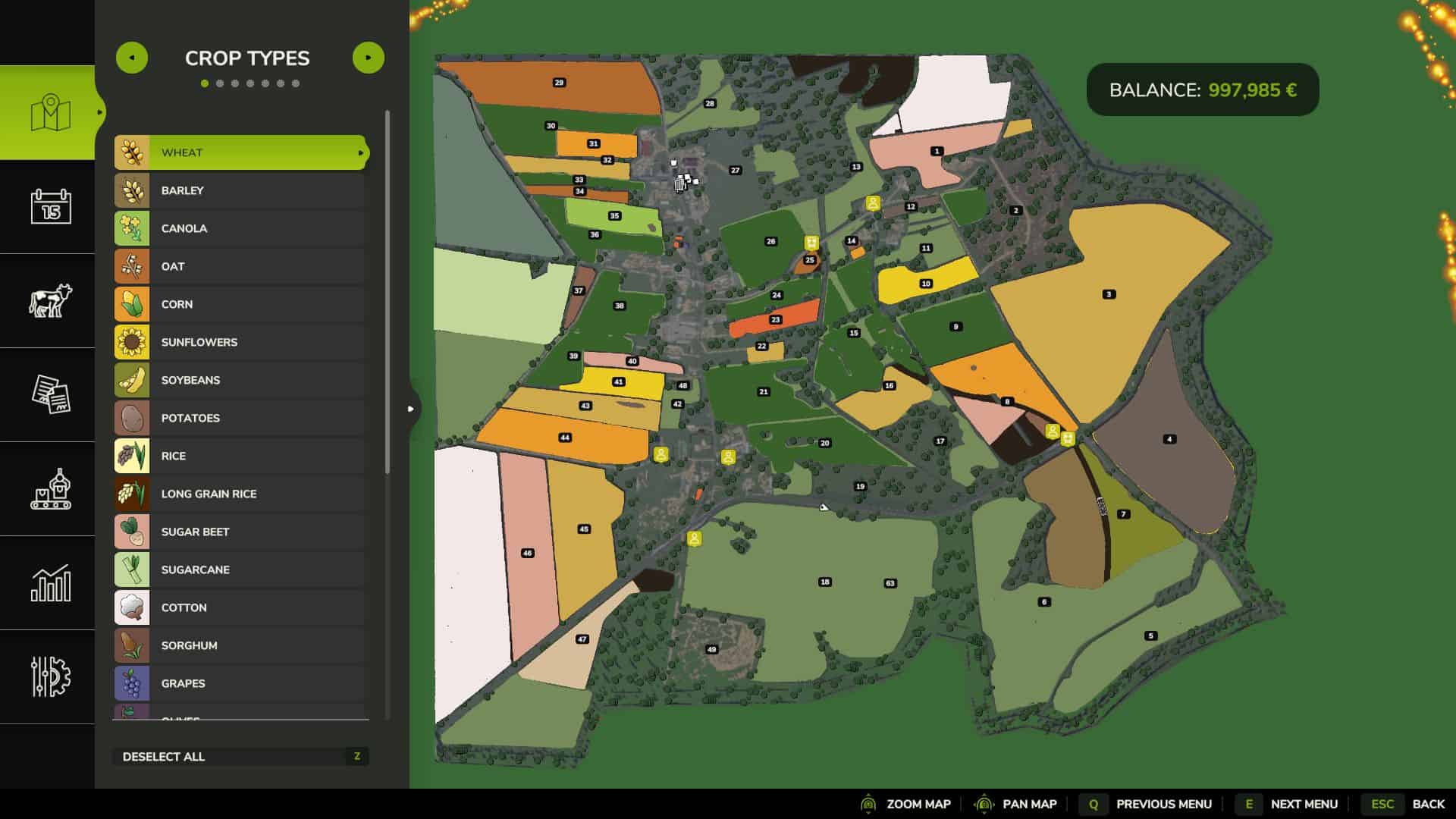Screen dimensions: 1456x819
Task: Click the Corn color swatch icon
Action: click(132, 304)
